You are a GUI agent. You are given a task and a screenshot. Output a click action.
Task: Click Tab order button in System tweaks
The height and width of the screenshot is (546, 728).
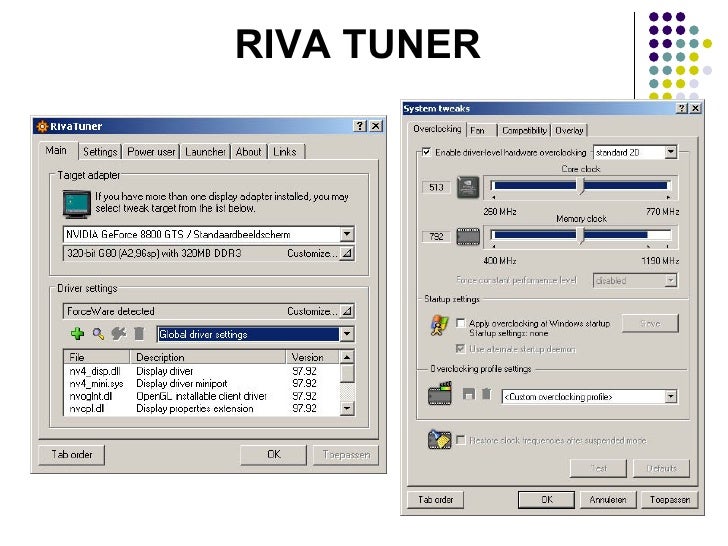point(436,500)
